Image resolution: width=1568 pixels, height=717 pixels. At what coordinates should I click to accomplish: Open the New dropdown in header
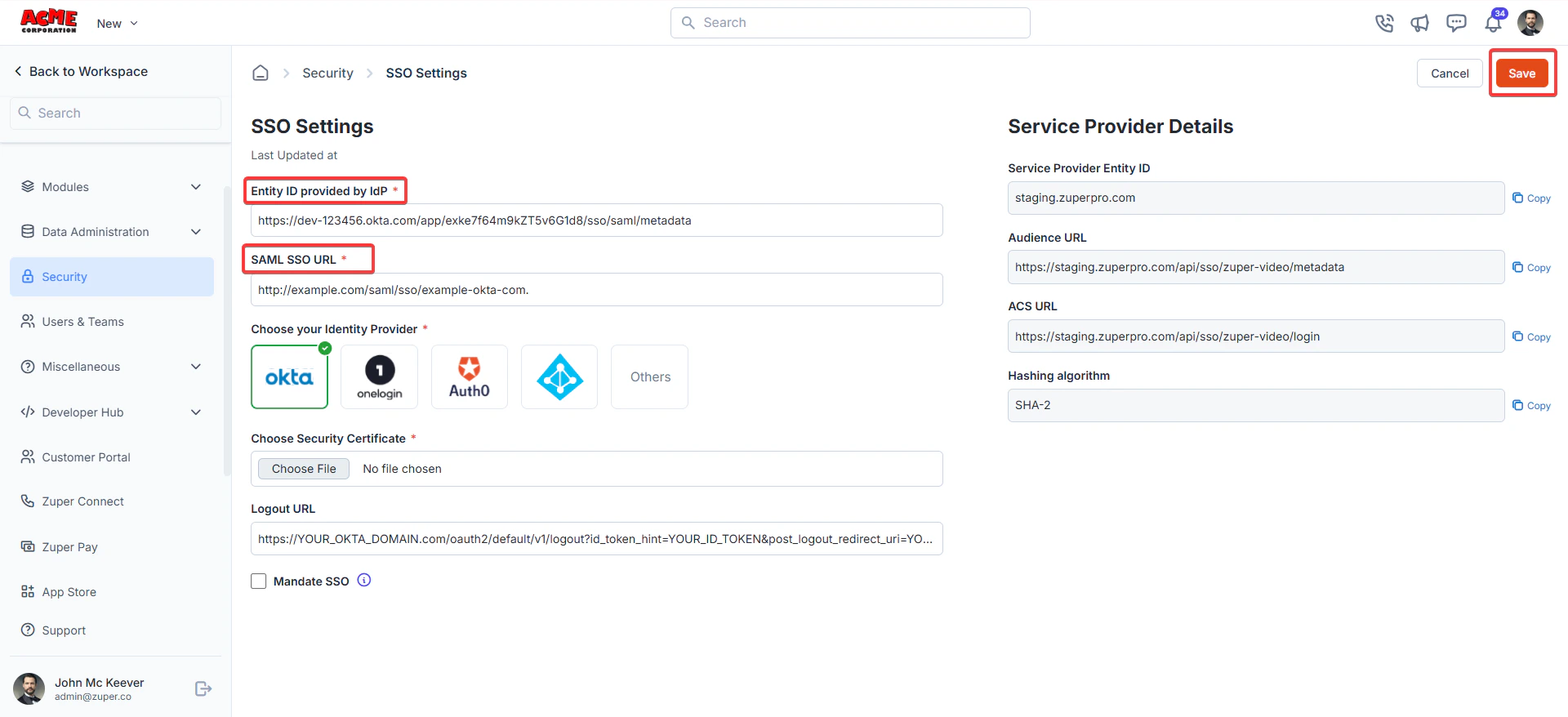(x=117, y=23)
